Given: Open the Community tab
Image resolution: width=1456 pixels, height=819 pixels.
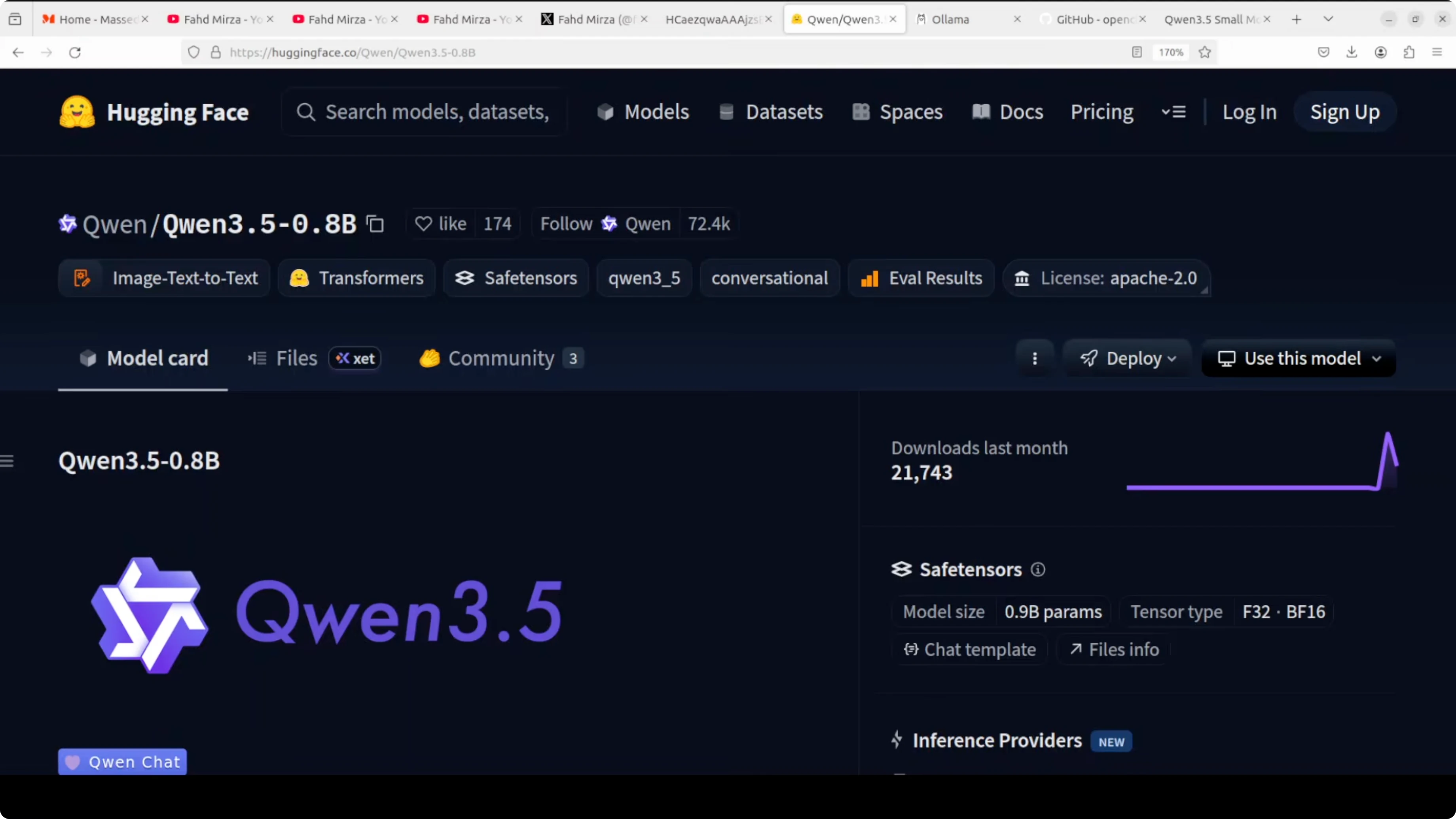Looking at the screenshot, I should point(501,358).
